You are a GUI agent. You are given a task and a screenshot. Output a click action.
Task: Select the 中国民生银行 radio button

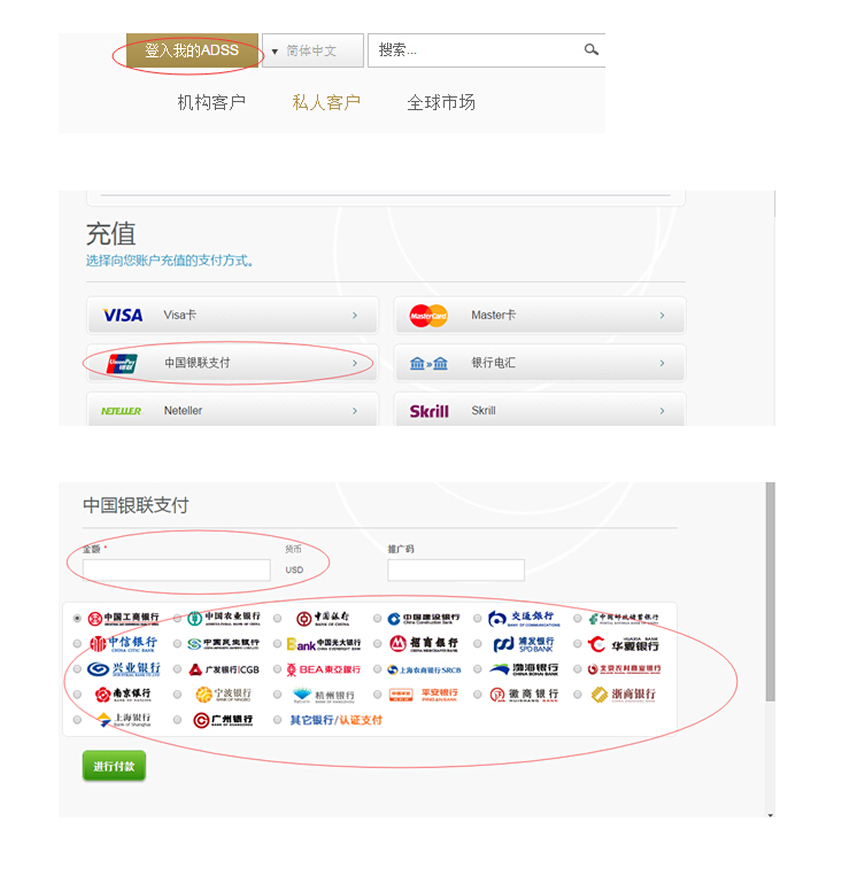pyautogui.click(x=177, y=643)
